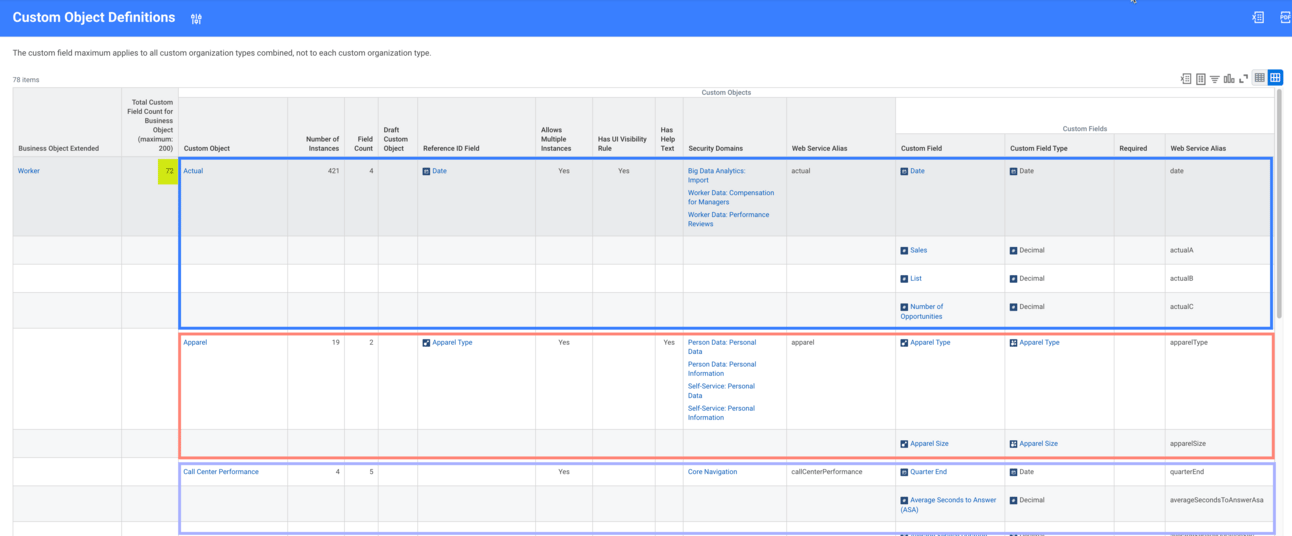The height and width of the screenshot is (536, 1292).
Task: Click the highlighted 72 field count cell
Action: click(x=167, y=172)
